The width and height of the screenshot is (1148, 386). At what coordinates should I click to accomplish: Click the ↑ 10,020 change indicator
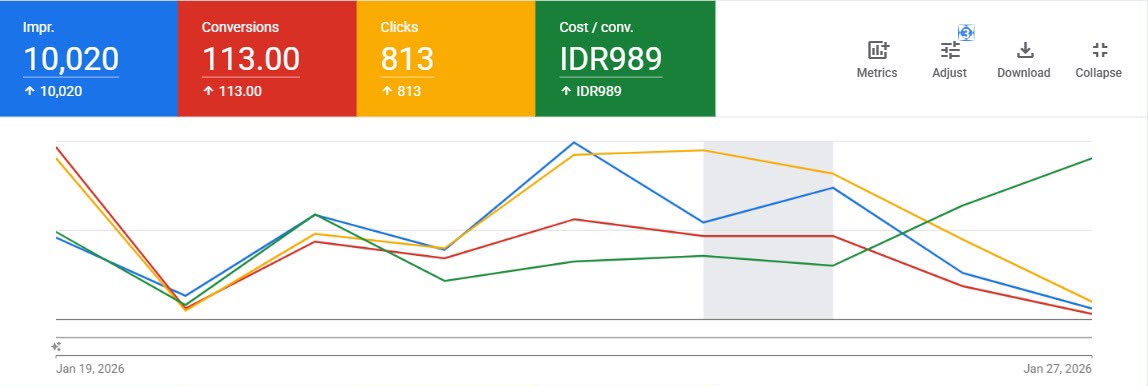(53, 92)
